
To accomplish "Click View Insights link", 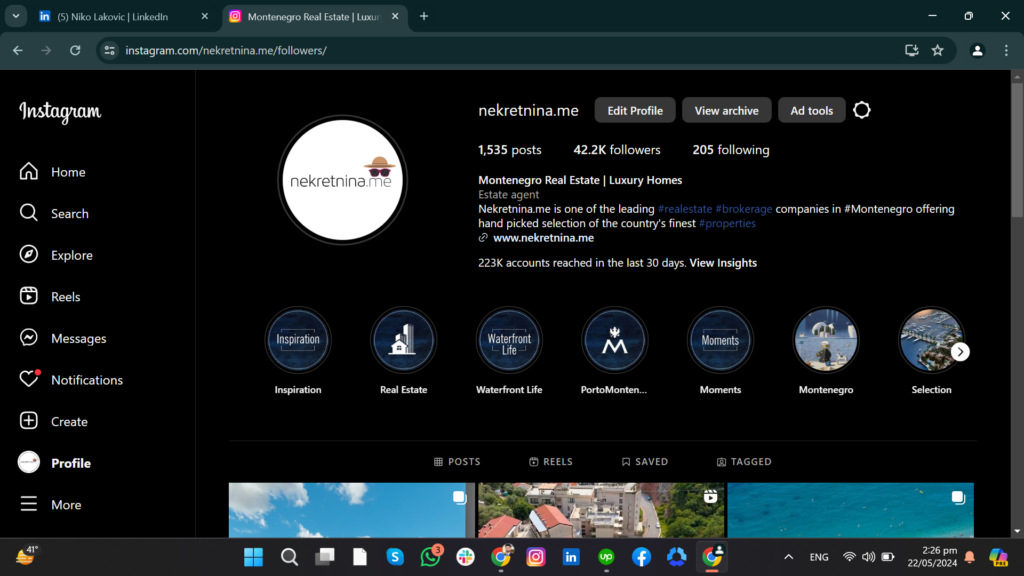I will tap(723, 263).
